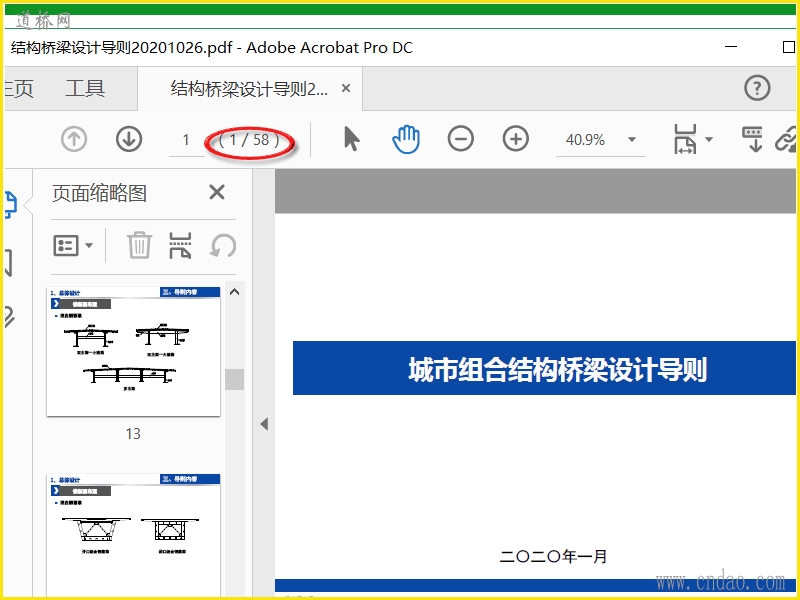Activate the hand pan tool
Image resolution: width=800 pixels, height=600 pixels.
tap(406, 139)
